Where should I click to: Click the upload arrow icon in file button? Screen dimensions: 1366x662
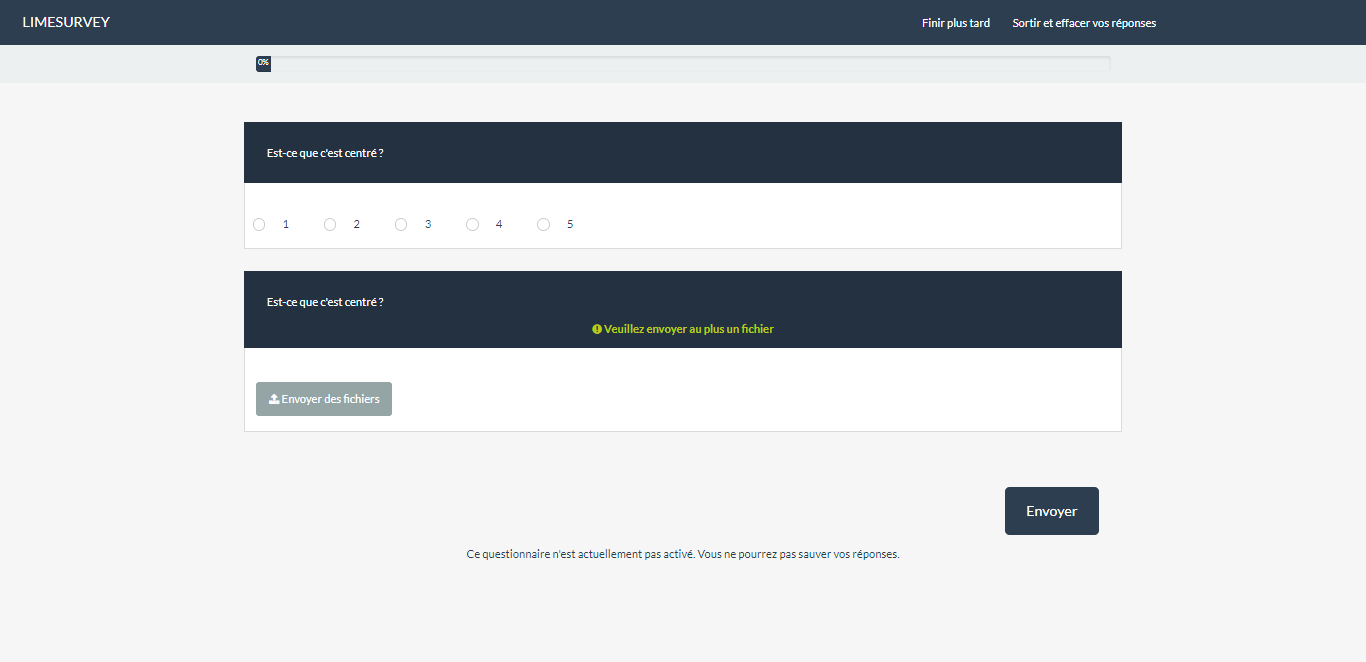click(274, 399)
